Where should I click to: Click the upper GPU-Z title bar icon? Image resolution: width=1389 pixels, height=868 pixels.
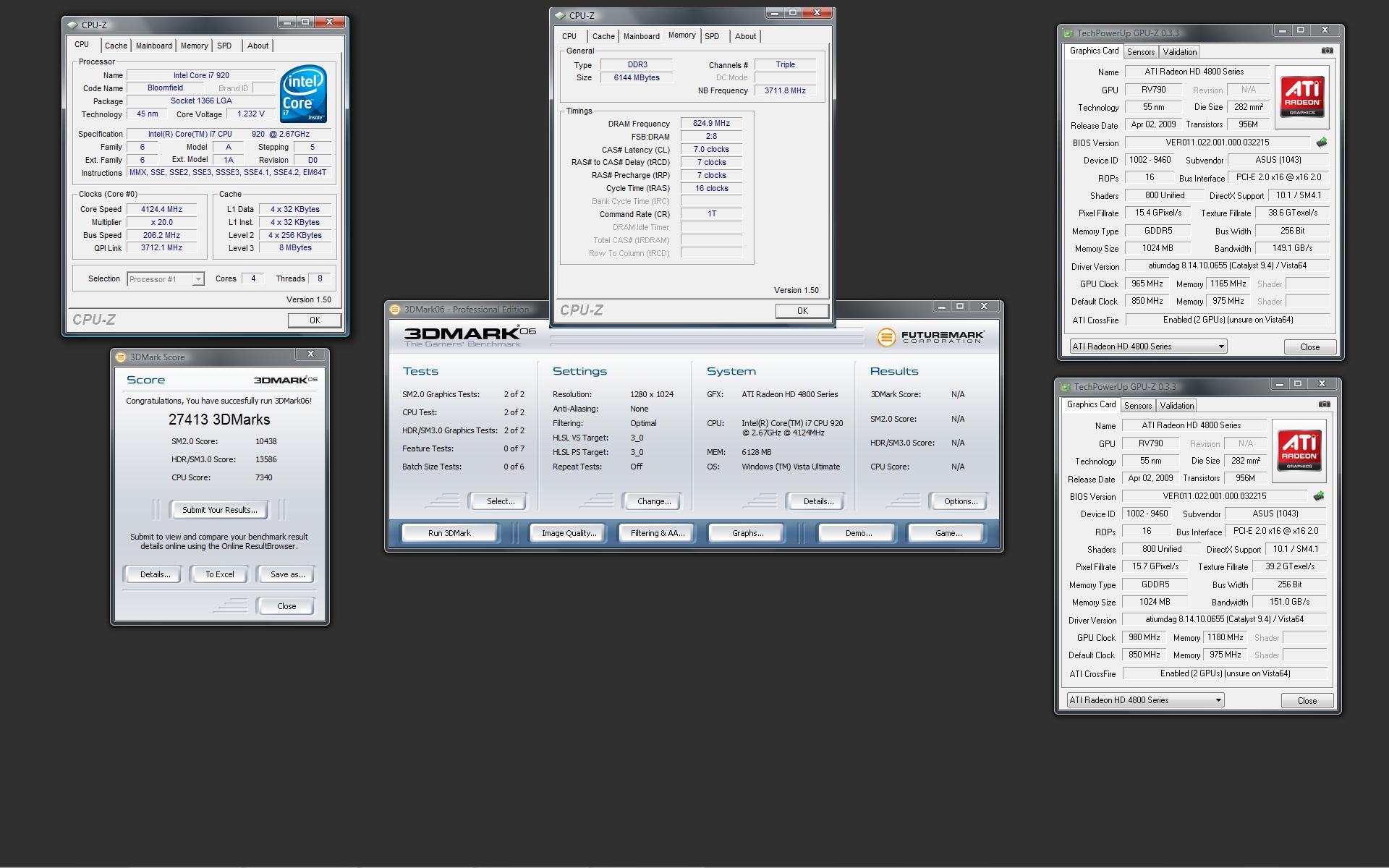(x=1068, y=33)
